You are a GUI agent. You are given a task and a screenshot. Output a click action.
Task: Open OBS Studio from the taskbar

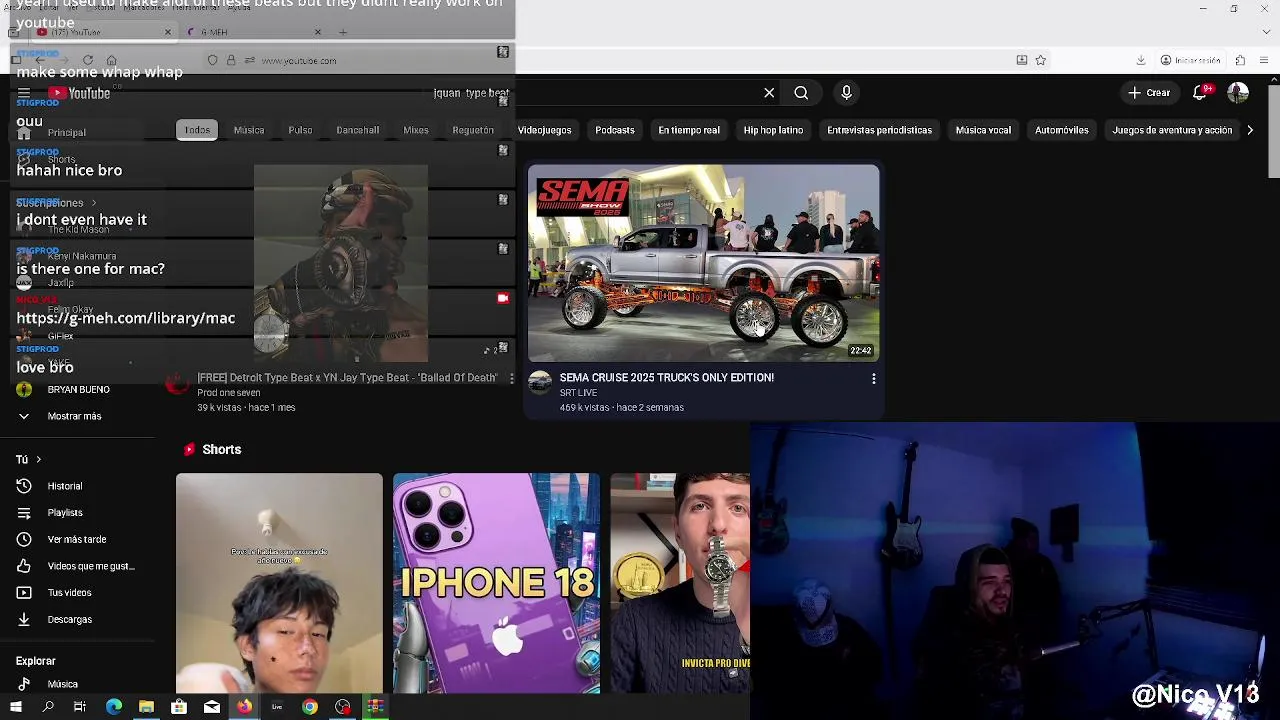(343, 707)
